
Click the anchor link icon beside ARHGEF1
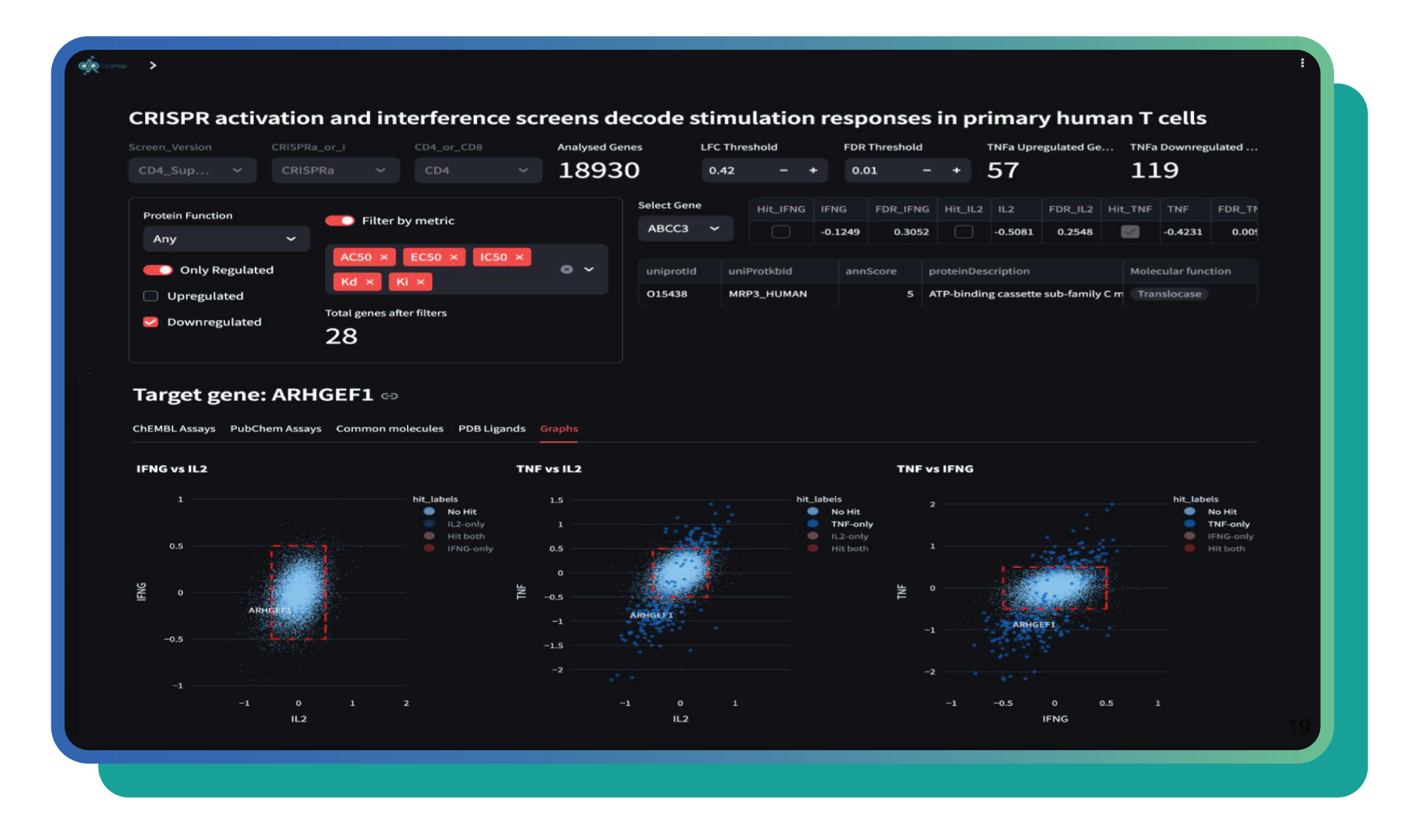(390, 396)
